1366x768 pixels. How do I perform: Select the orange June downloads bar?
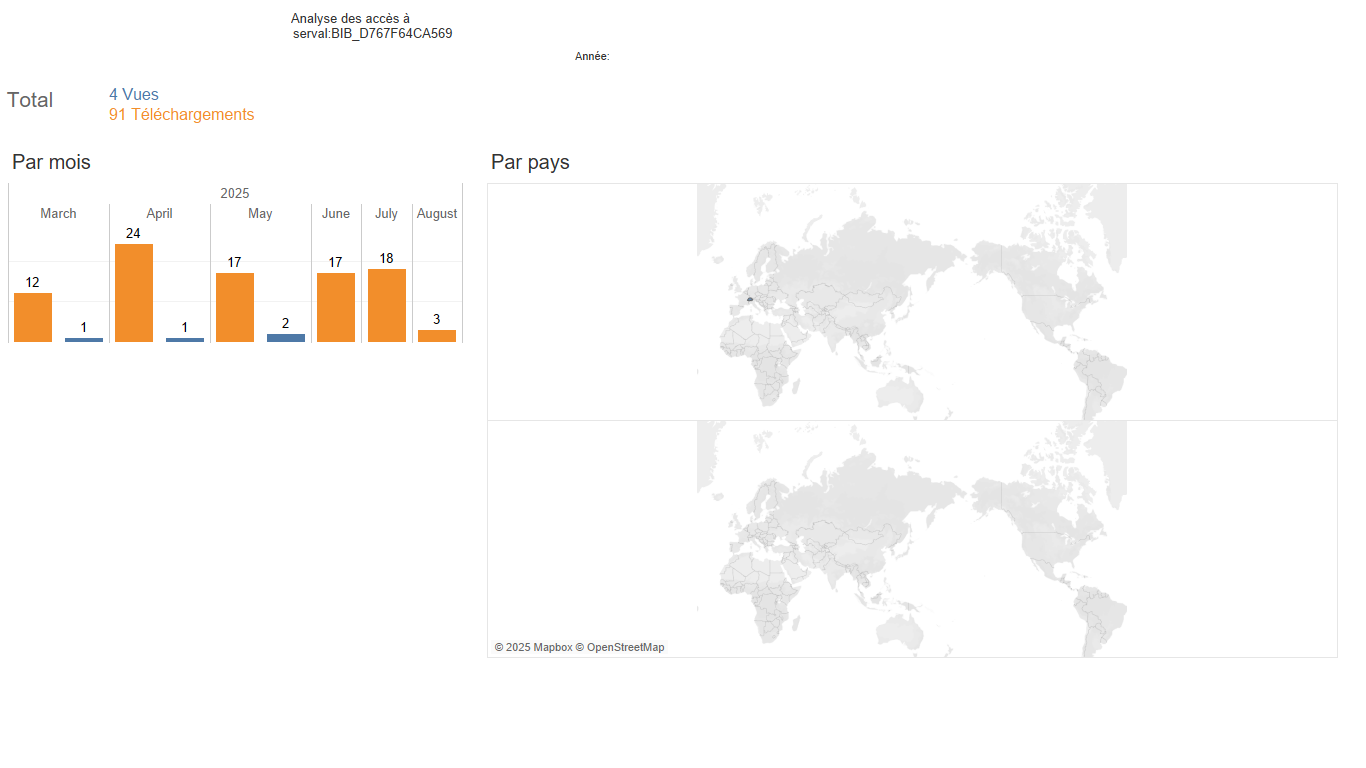pos(336,307)
